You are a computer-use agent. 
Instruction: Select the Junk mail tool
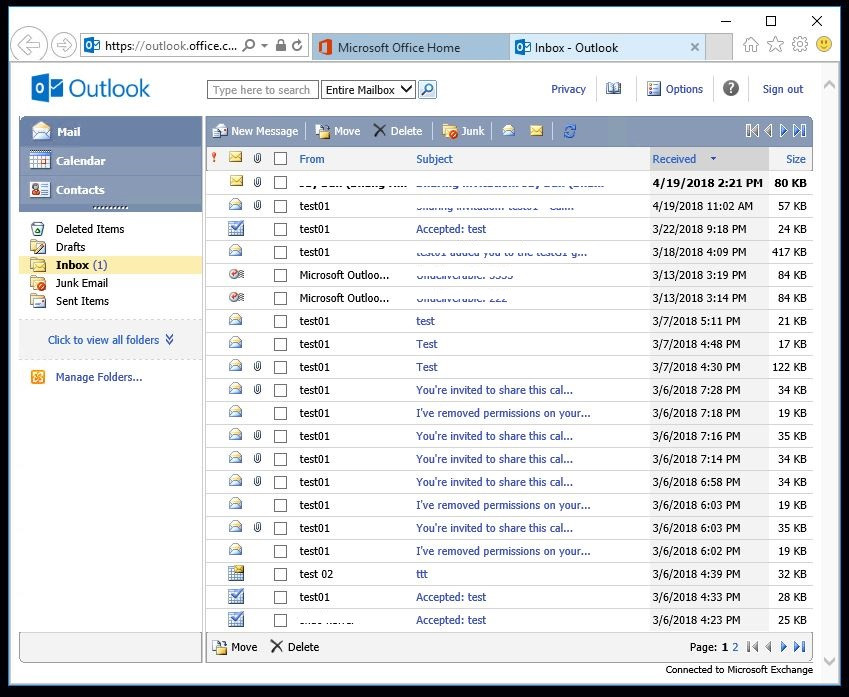[462, 130]
